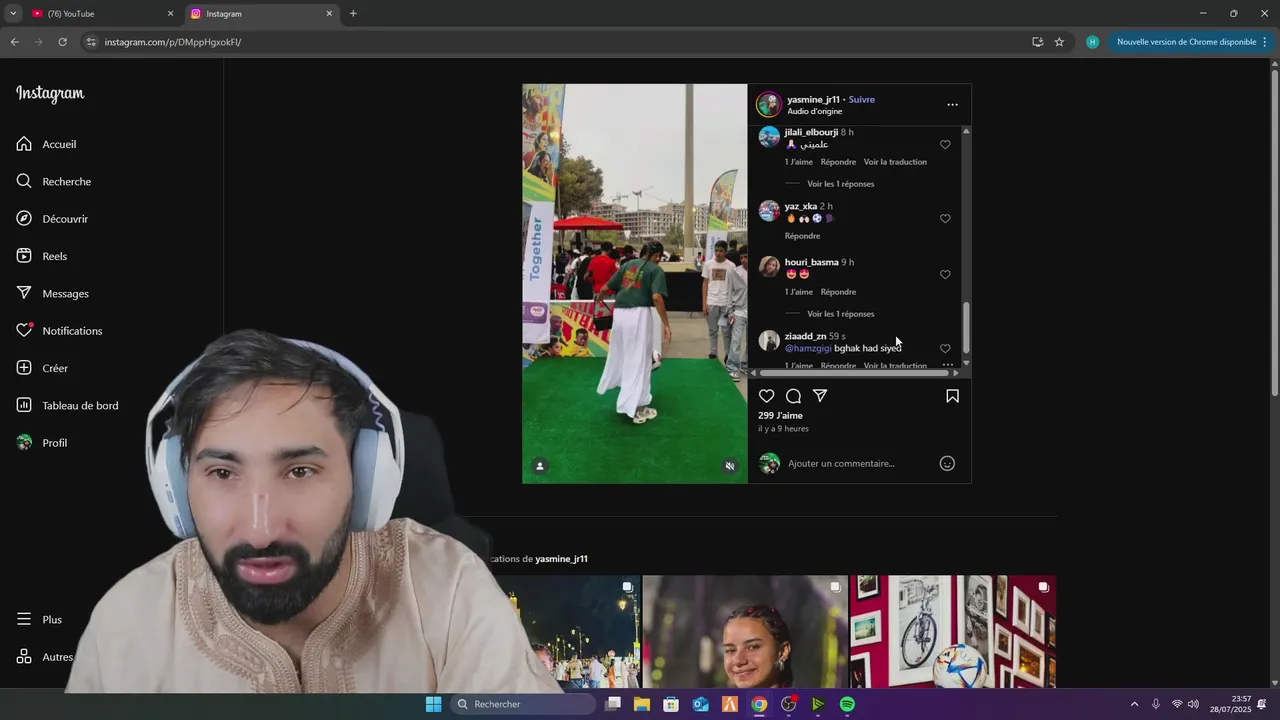Expand replies under houri_basma's comment
The width and height of the screenshot is (1280, 720).
point(841,314)
